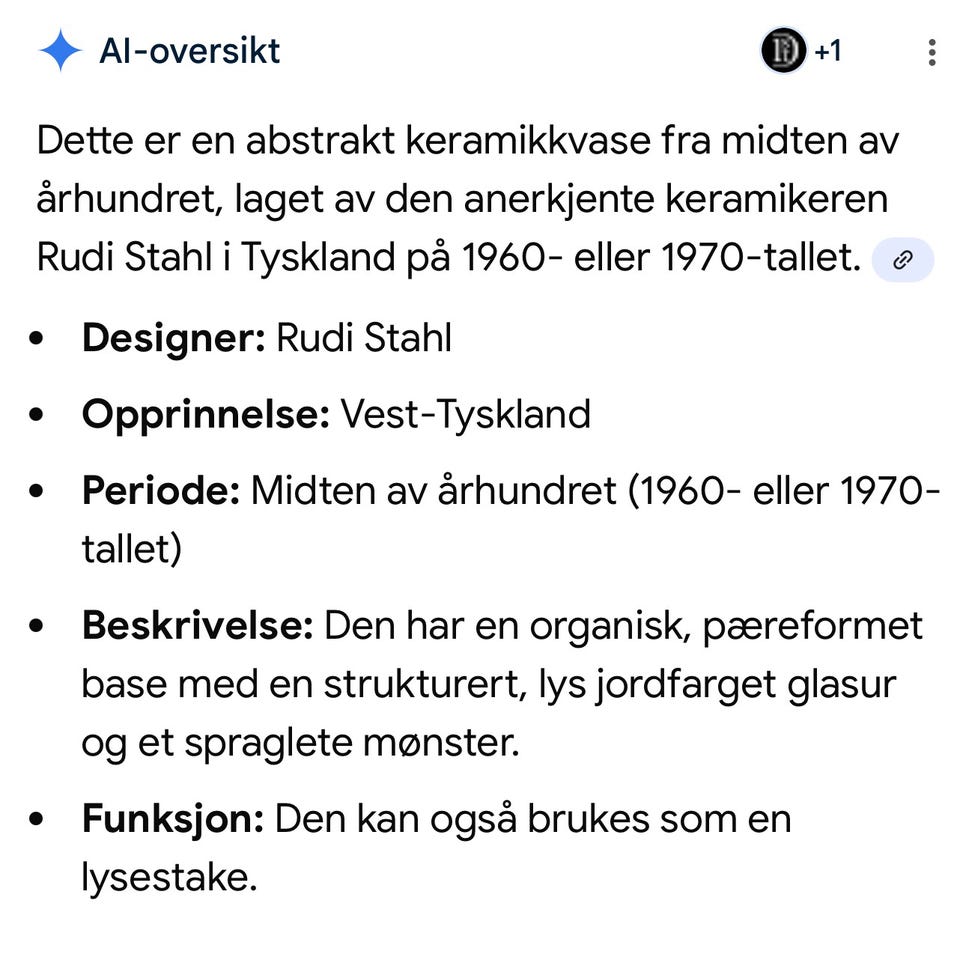
Task: Open the circular source avatar icon
Action: point(783,51)
